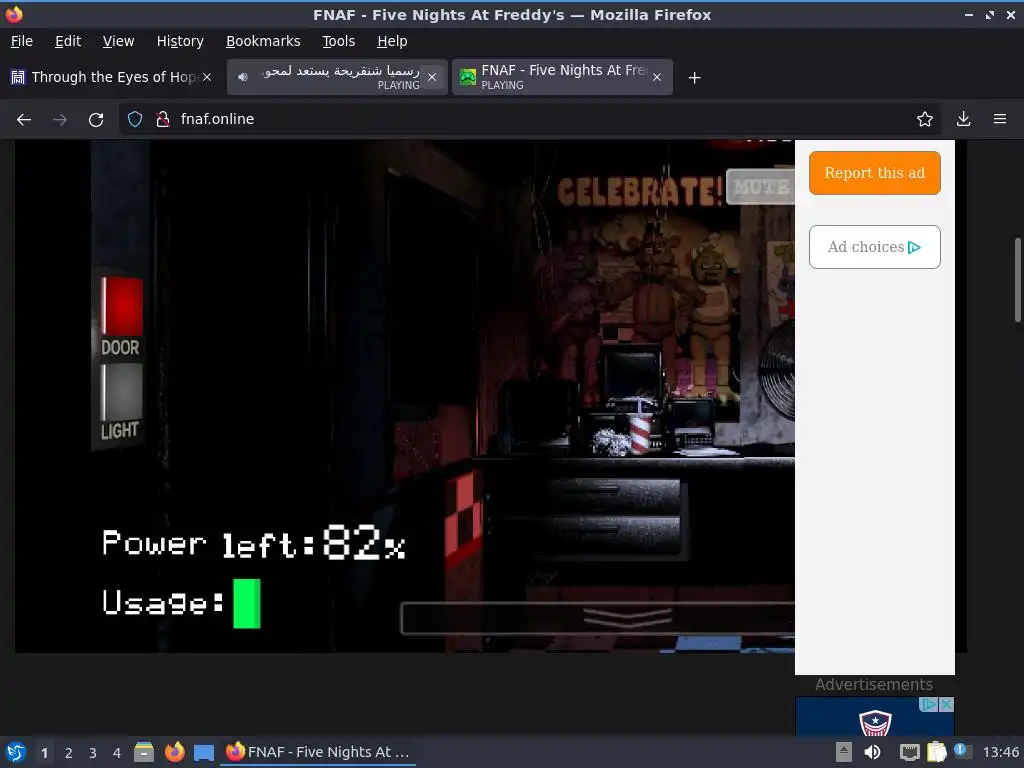Viewport: 1024px width, 768px height.
Task: Open network status tray icon
Action: point(909,752)
